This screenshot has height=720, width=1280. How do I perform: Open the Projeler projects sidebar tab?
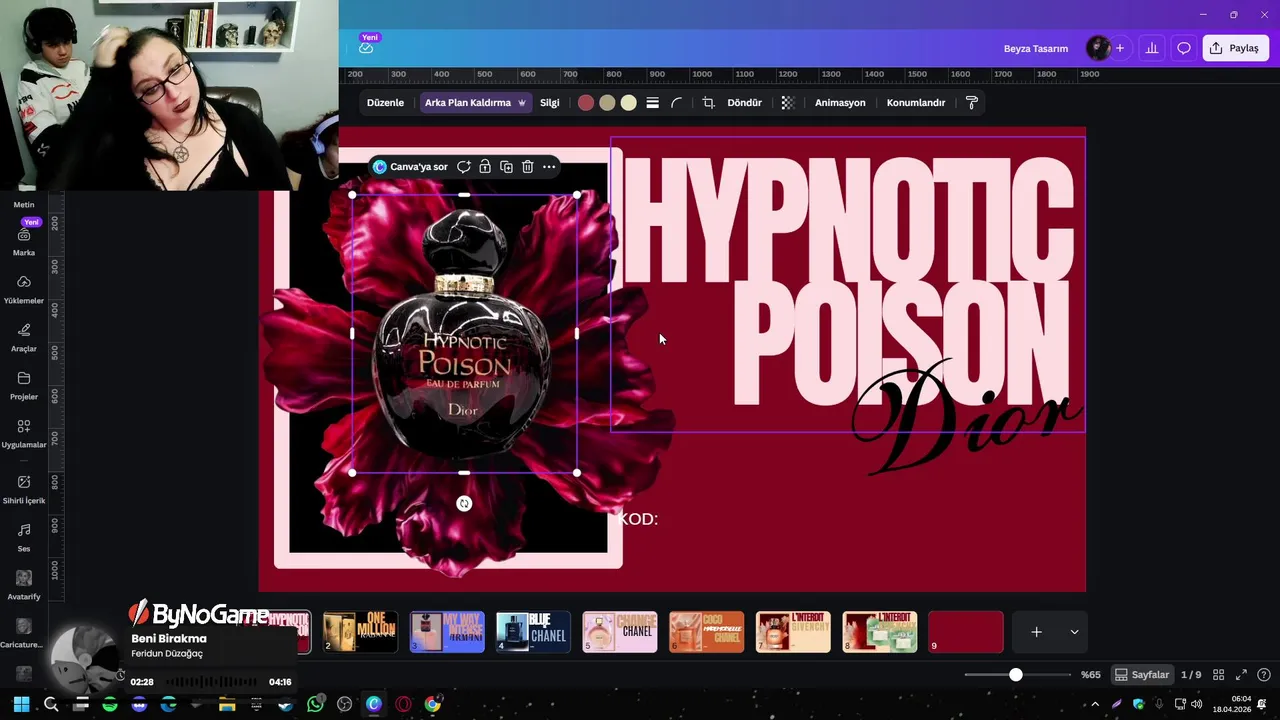click(x=24, y=386)
